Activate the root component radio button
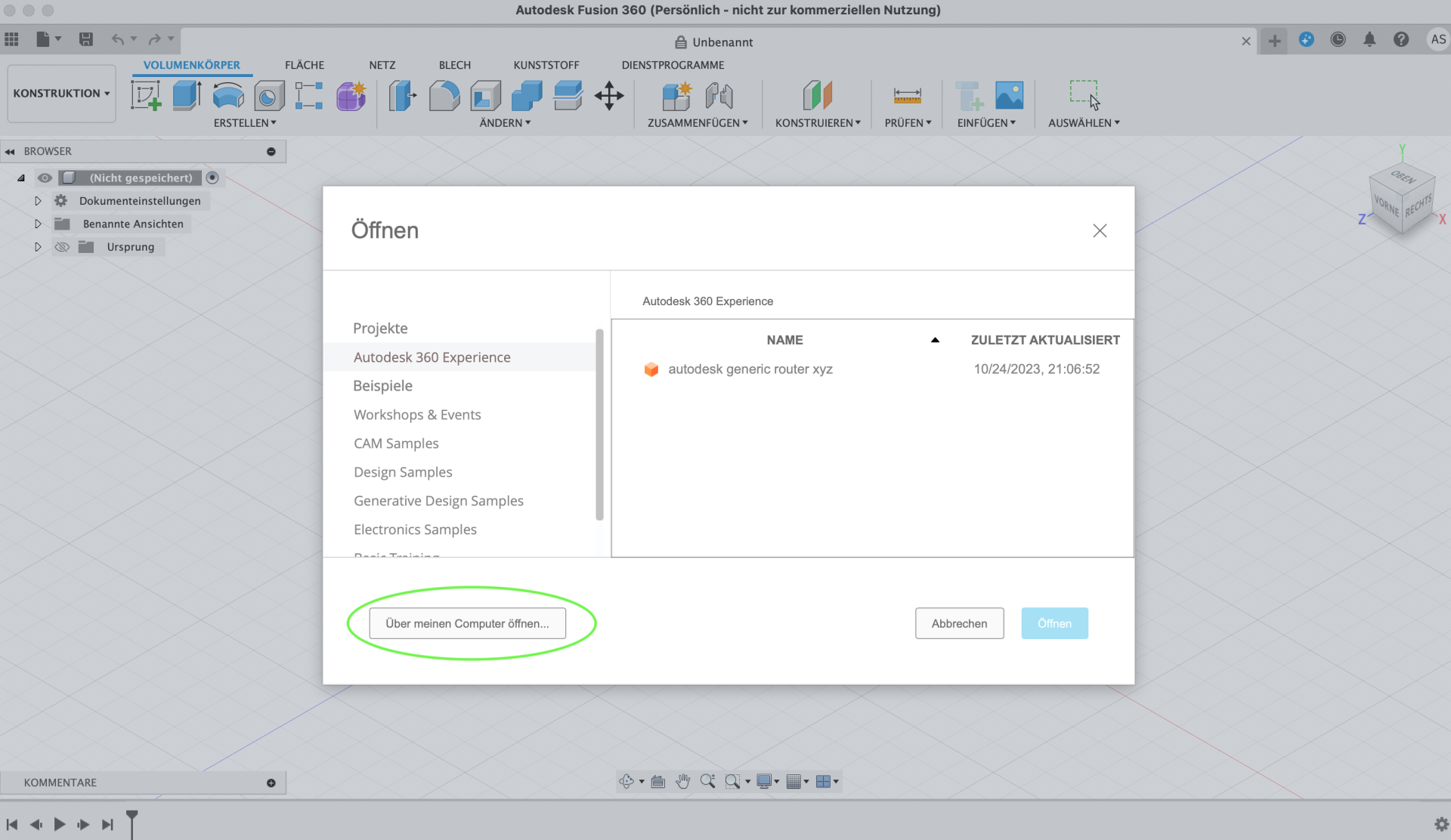This screenshot has height=840, width=1451. pos(212,178)
